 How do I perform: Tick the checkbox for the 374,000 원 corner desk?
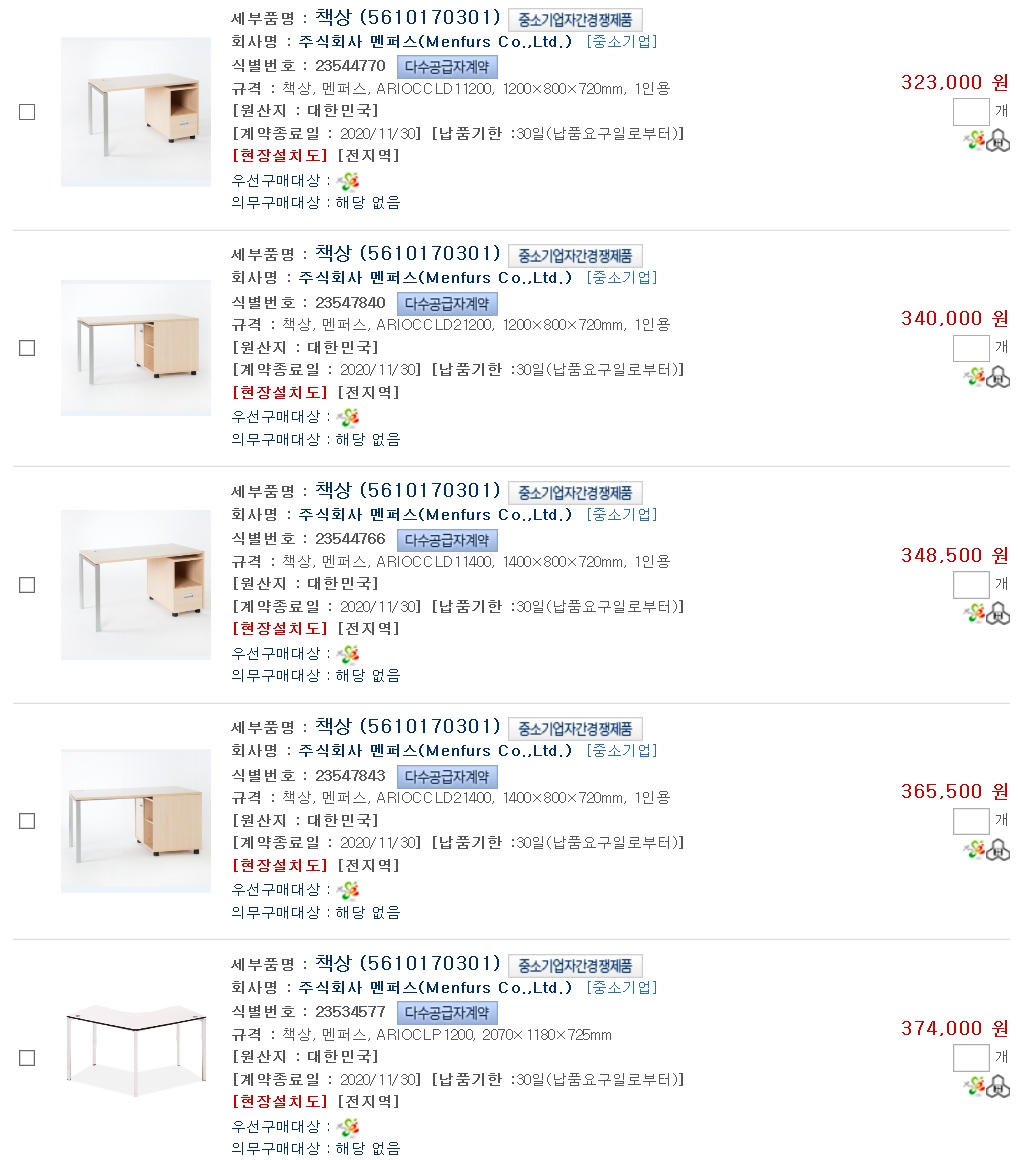click(27, 1058)
